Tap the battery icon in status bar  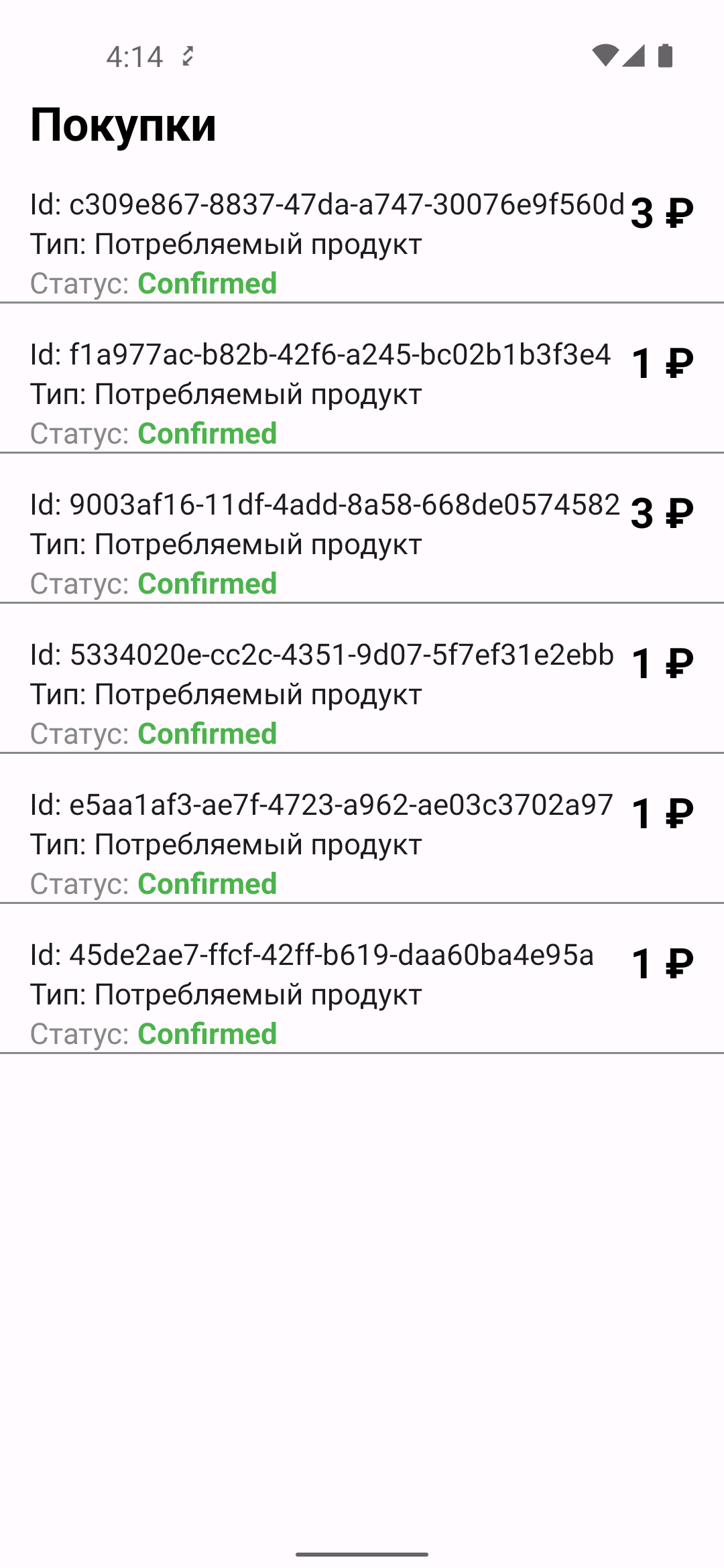tap(665, 56)
